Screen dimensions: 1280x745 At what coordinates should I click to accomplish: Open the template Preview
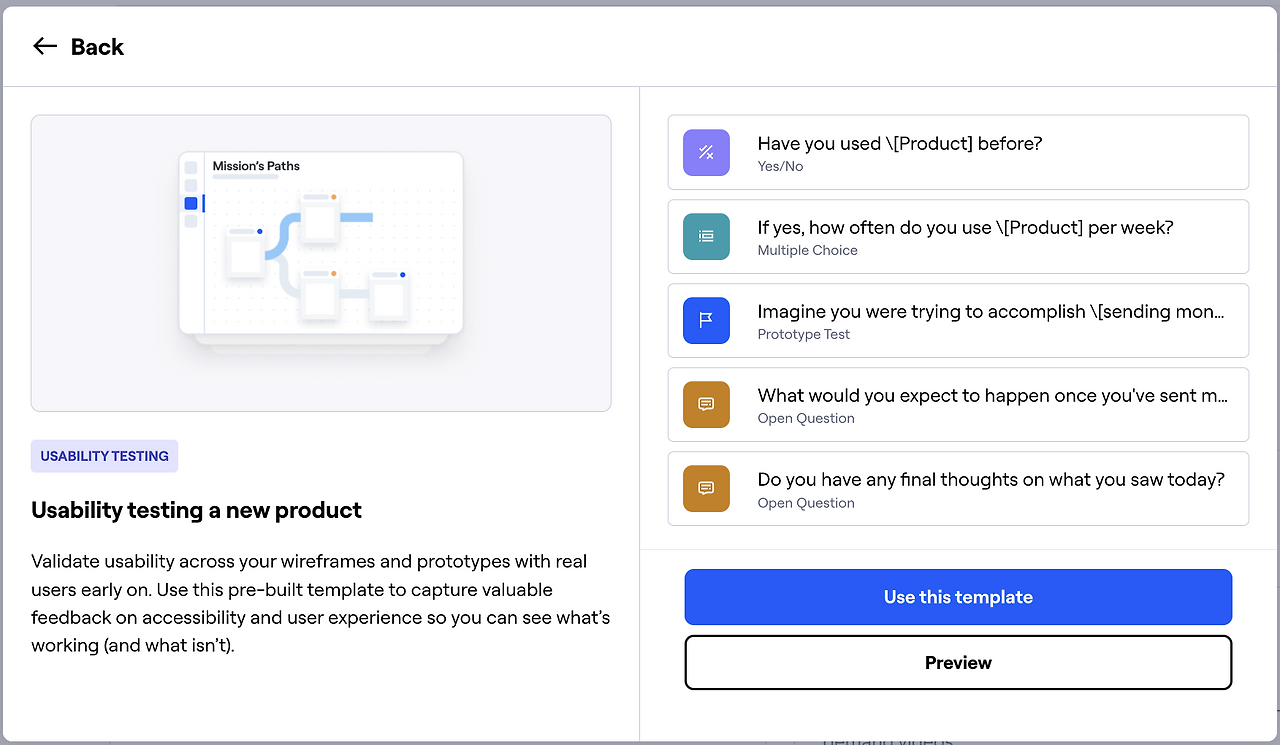(957, 662)
